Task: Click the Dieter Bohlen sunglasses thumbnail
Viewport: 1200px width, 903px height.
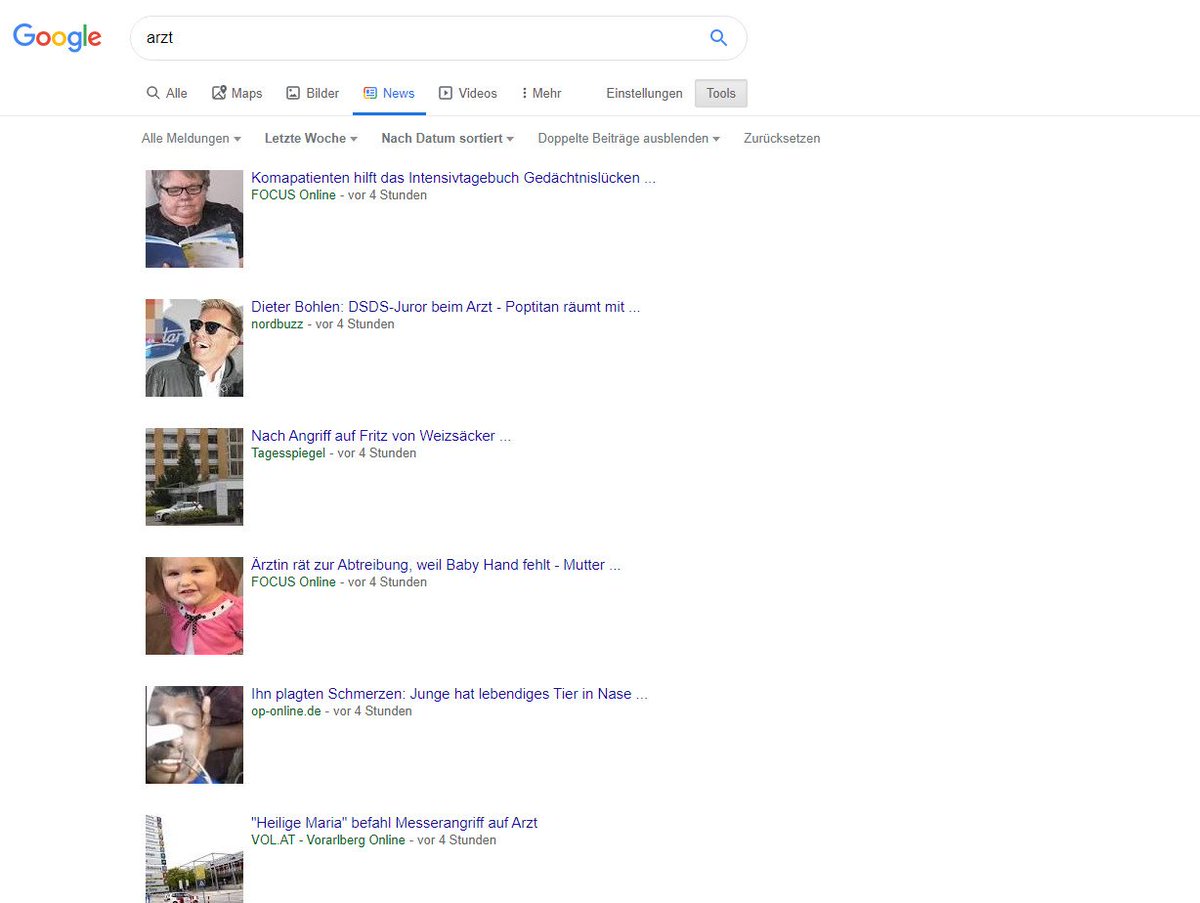Action: coord(194,348)
